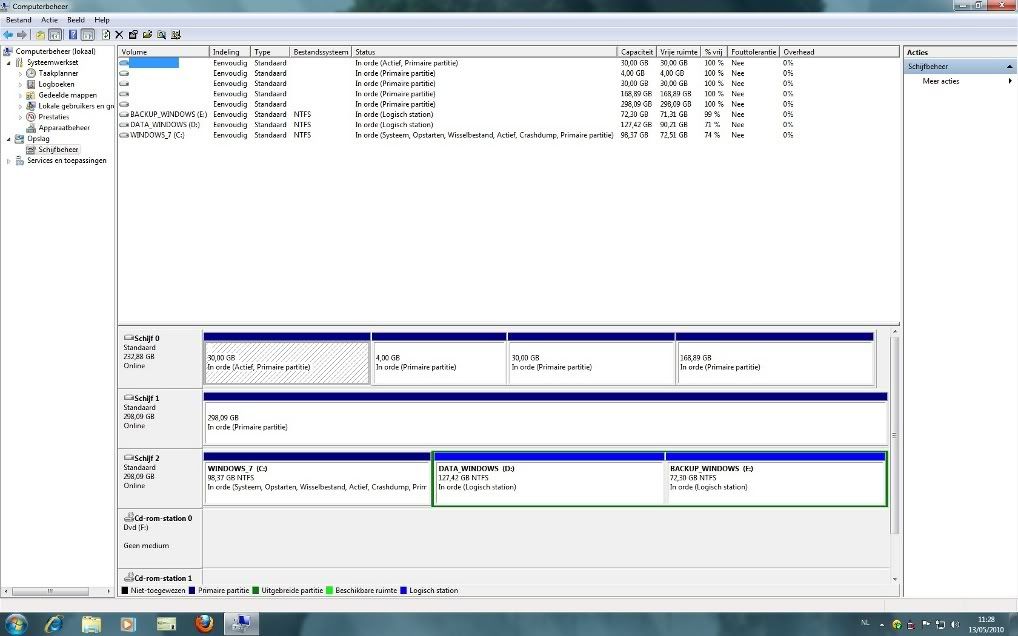Click the Forward arrow in the toolbar
Screen dimensions: 1018x636
(22, 35)
